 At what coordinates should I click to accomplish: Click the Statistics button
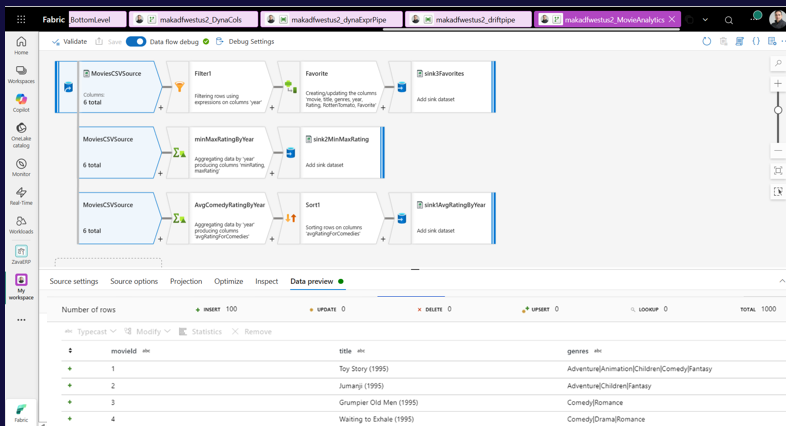pos(200,331)
